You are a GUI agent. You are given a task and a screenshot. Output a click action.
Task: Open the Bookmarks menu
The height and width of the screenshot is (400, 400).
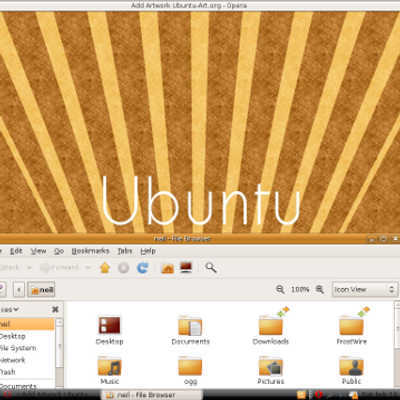(x=90, y=251)
